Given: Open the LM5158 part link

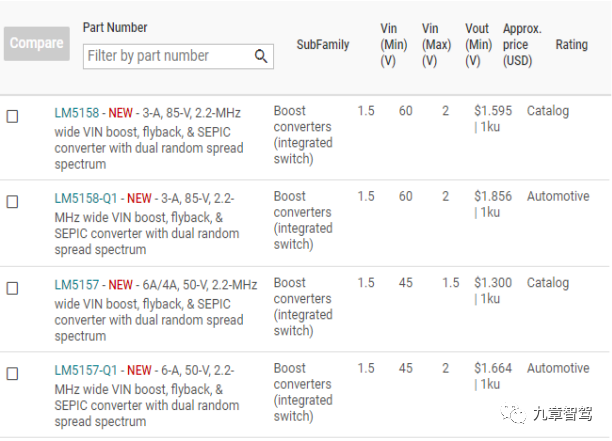Looking at the screenshot, I should coord(77,113).
